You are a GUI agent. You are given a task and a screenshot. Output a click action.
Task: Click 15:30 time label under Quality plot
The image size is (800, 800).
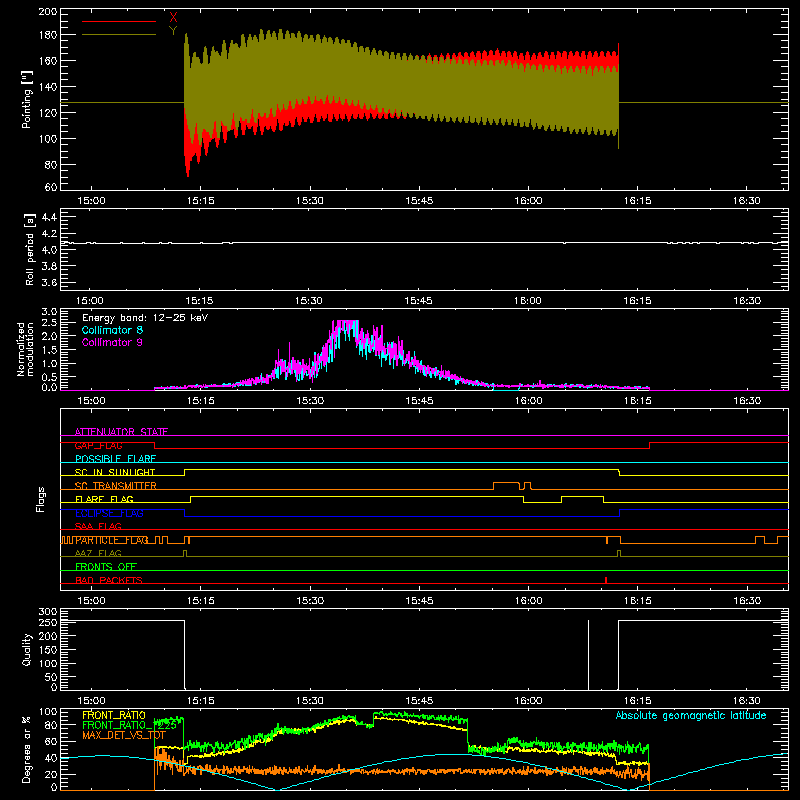pos(310,701)
